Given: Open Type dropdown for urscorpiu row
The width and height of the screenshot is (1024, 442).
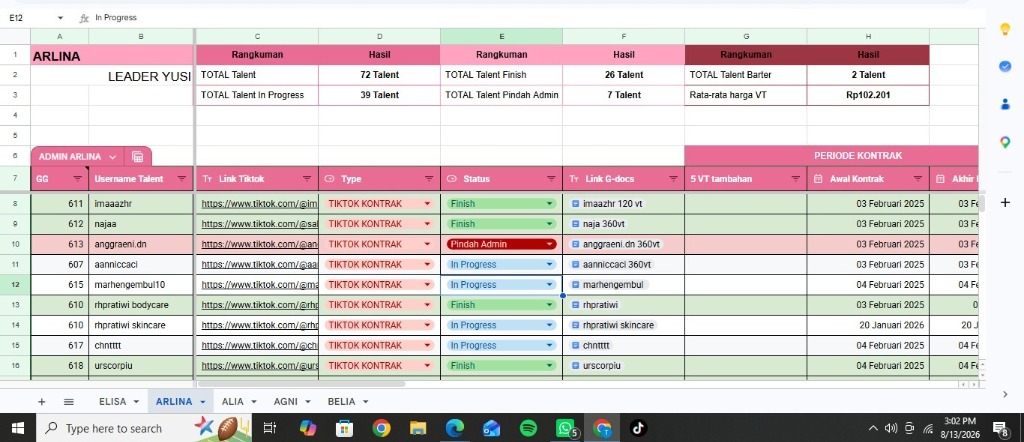Looking at the screenshot, I should 427,366.
